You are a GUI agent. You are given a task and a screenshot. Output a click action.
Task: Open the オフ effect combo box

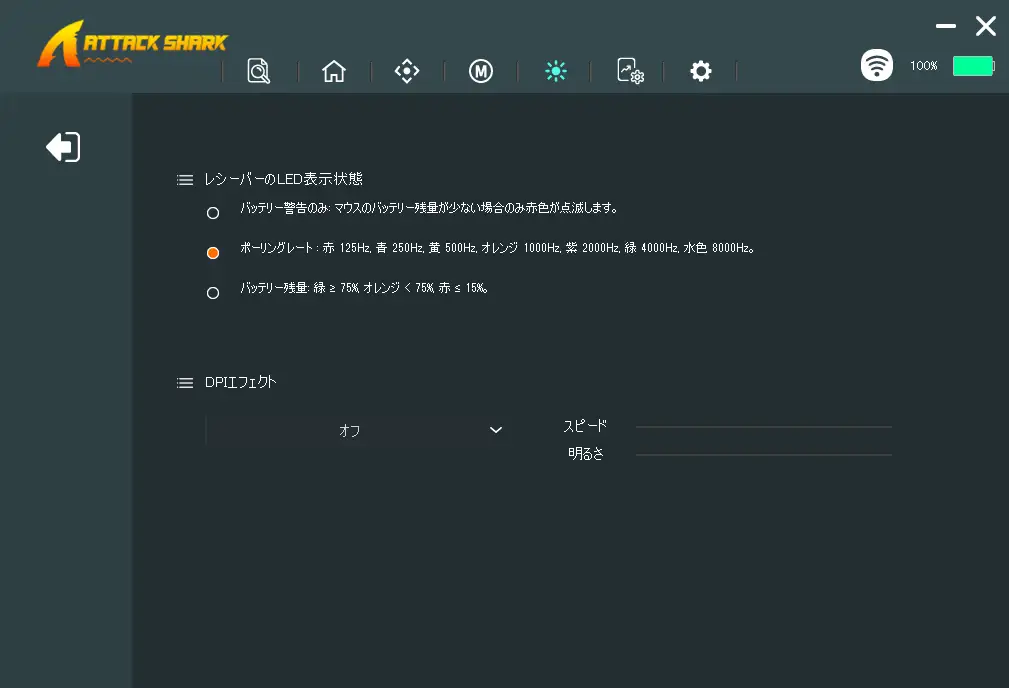[350, 430]
